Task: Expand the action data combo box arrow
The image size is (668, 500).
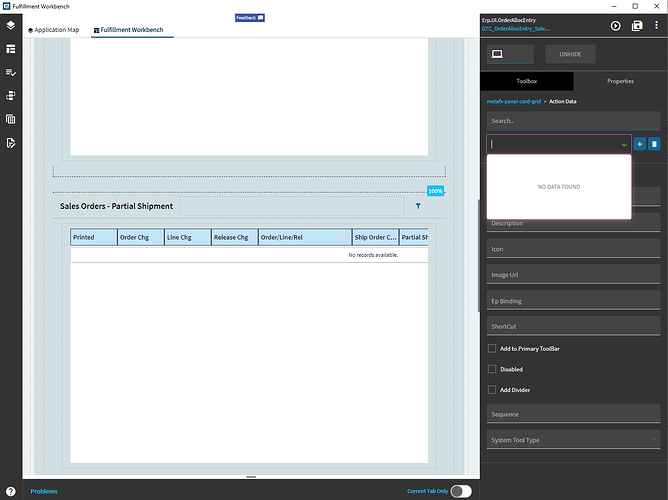Action: (x=624, y=145)
